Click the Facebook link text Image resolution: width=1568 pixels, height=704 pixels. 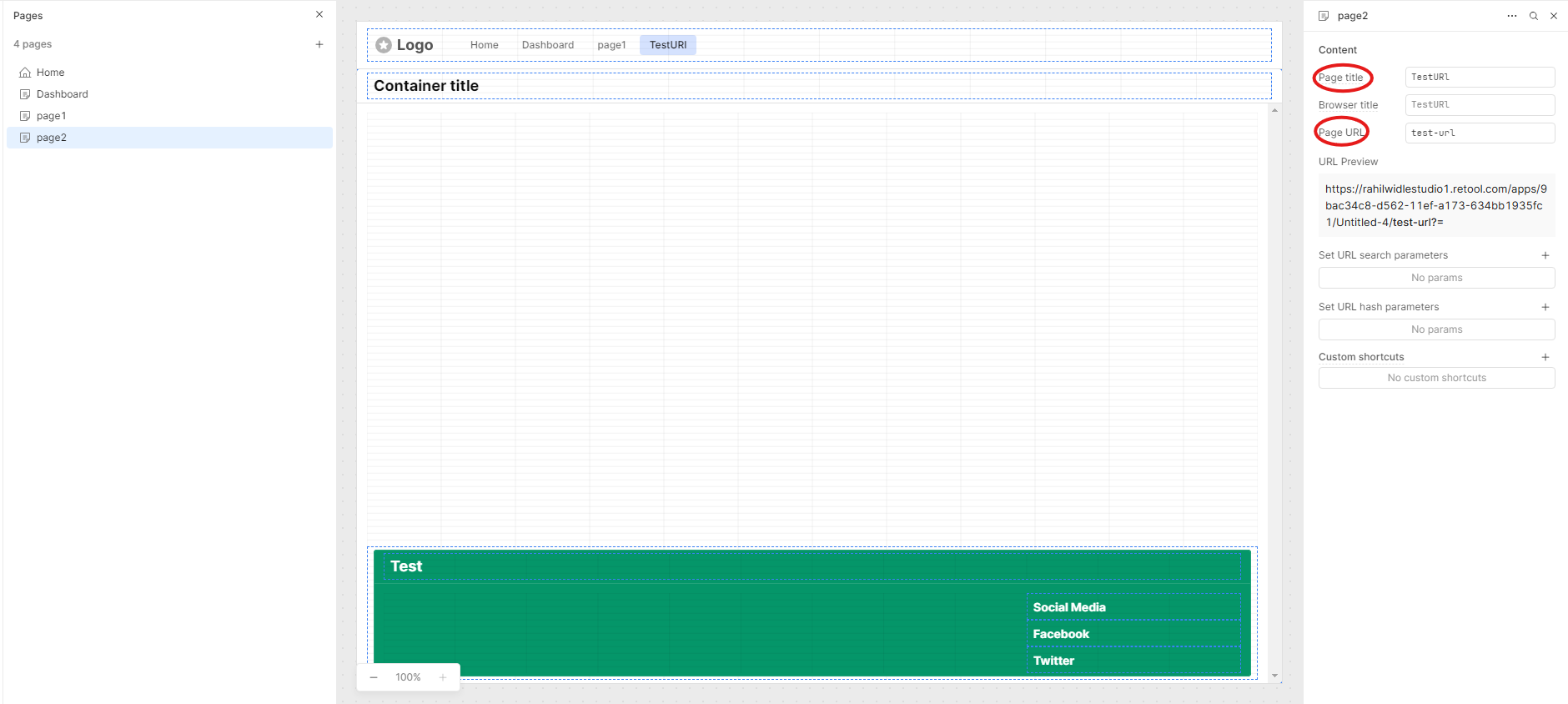[x=1061, y=634]
